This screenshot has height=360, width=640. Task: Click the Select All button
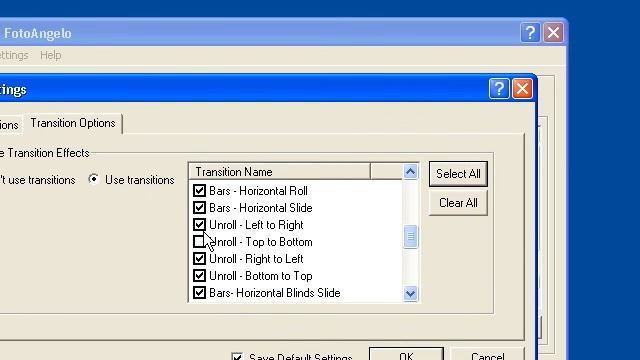[x=458, y=174]
